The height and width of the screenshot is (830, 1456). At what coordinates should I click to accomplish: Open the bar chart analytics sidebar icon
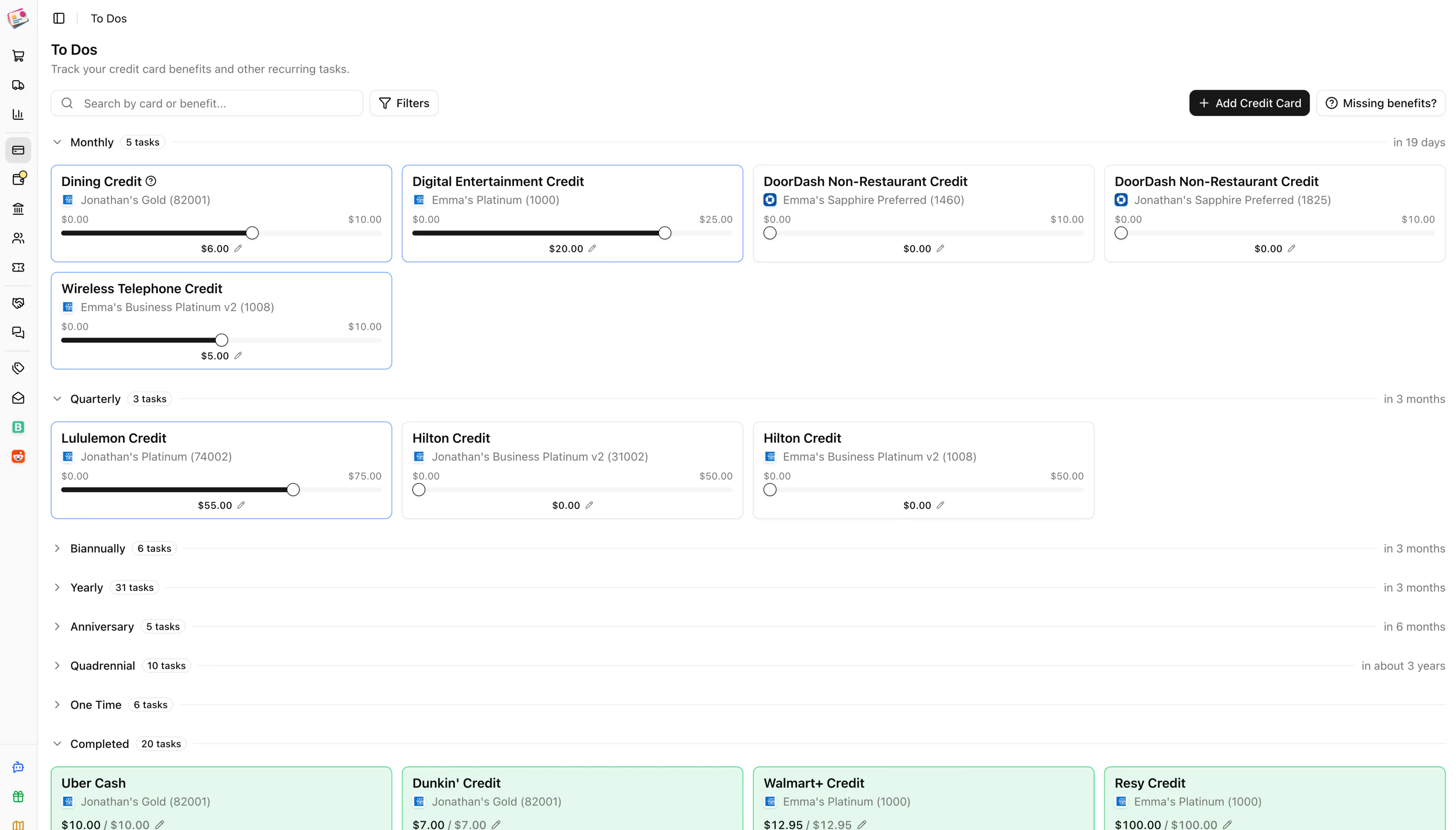pyautogui.click(x=18, y=114)
